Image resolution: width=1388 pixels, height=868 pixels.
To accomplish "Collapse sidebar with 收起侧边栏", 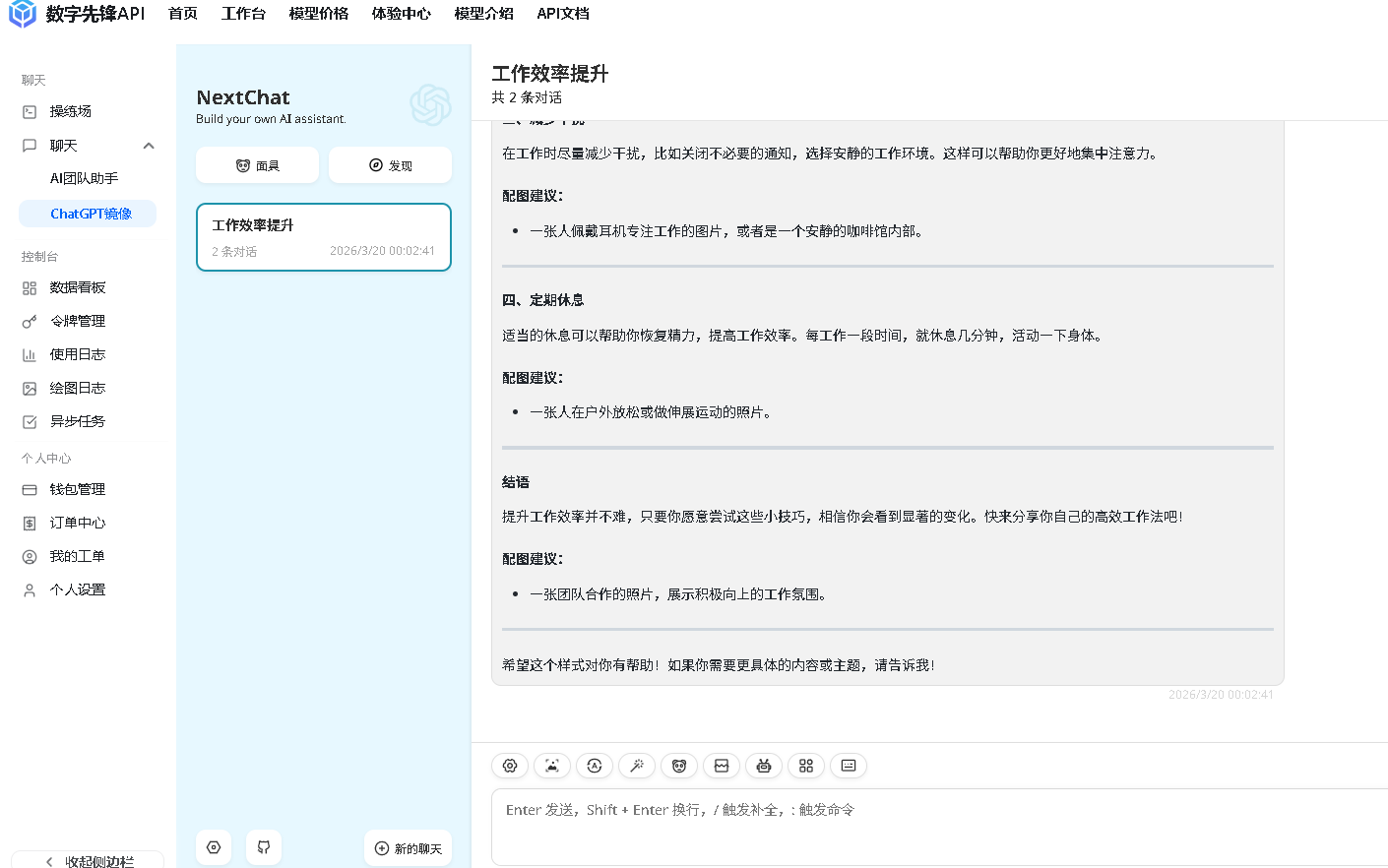I will point(88,861).
